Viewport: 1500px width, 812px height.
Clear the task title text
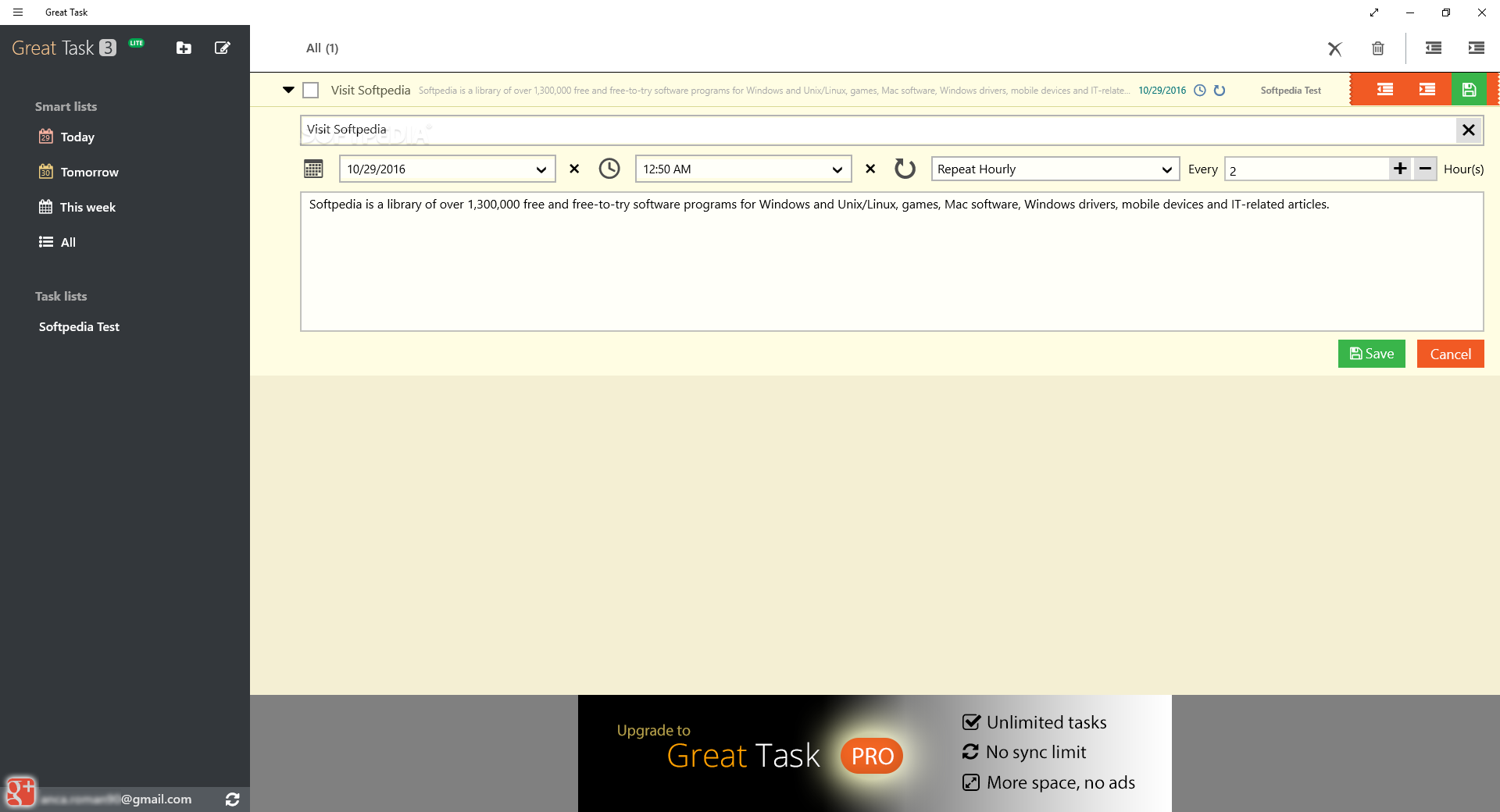click(x=1469, y=130)
